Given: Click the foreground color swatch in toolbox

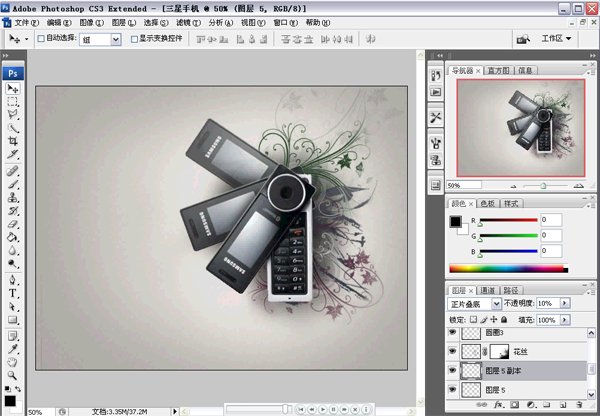Looking at the screenshot, I should coord(10,400).
